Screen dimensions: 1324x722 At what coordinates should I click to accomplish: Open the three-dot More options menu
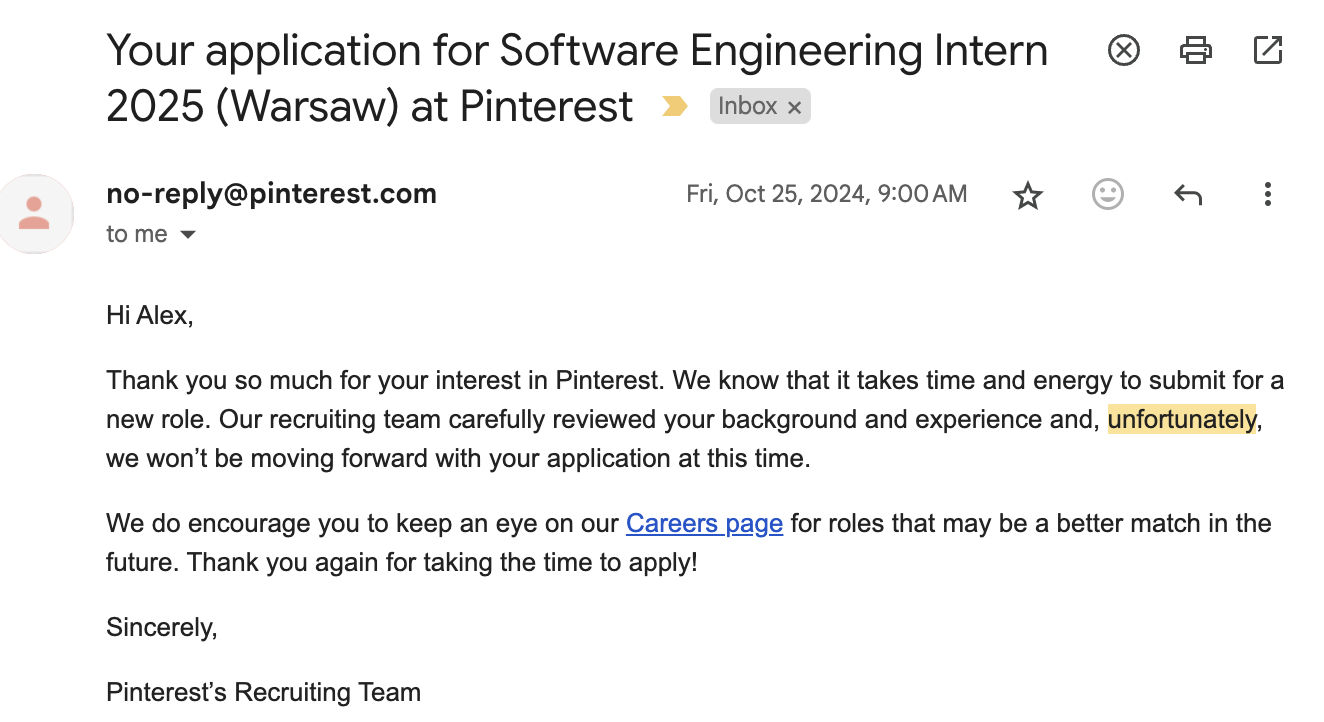coord(1267,194)
